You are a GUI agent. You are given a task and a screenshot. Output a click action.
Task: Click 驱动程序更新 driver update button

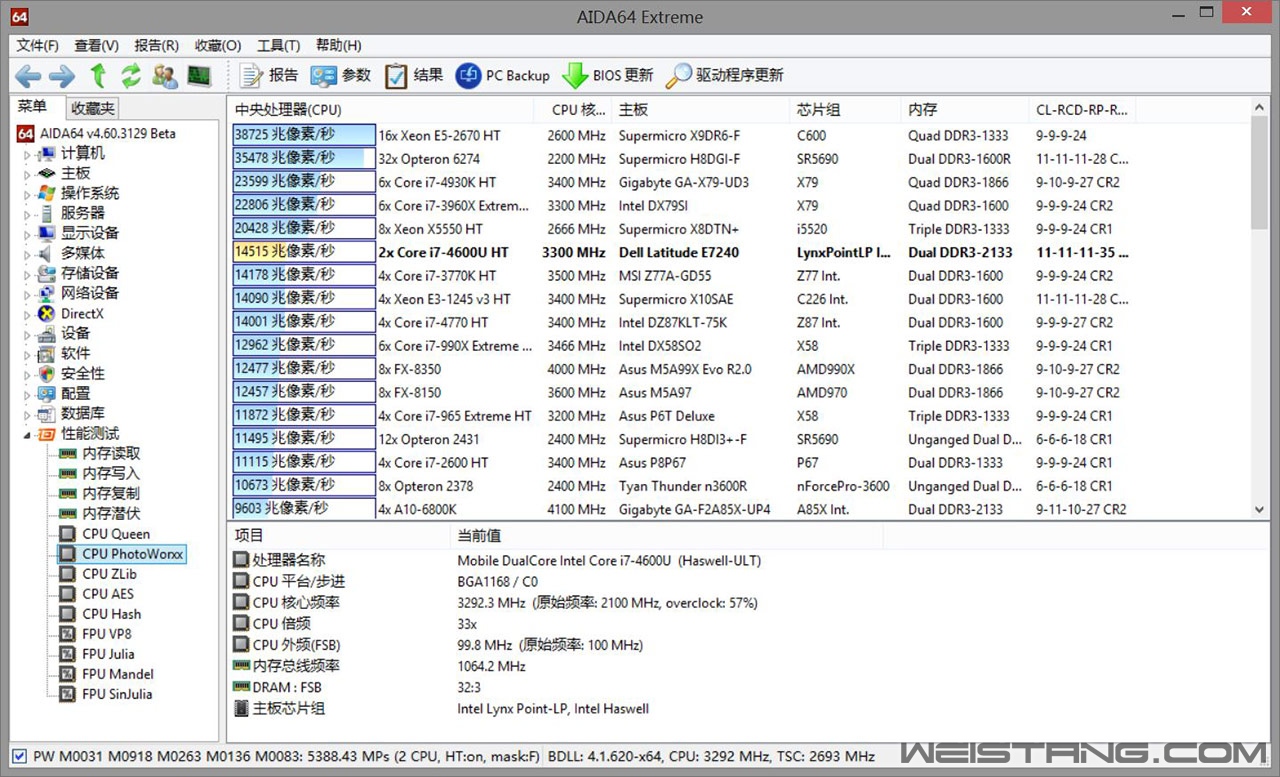click(x=725, y=75)
